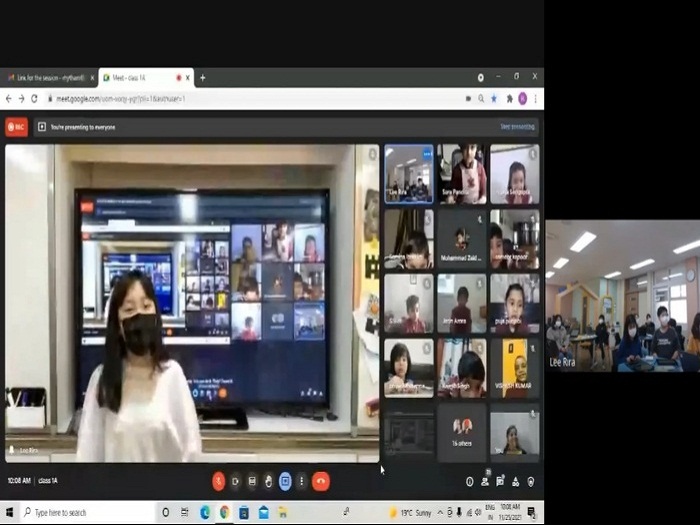Click the presenting screen icon in banner
The image size is (700, 525).
click(x=42, y=127)
